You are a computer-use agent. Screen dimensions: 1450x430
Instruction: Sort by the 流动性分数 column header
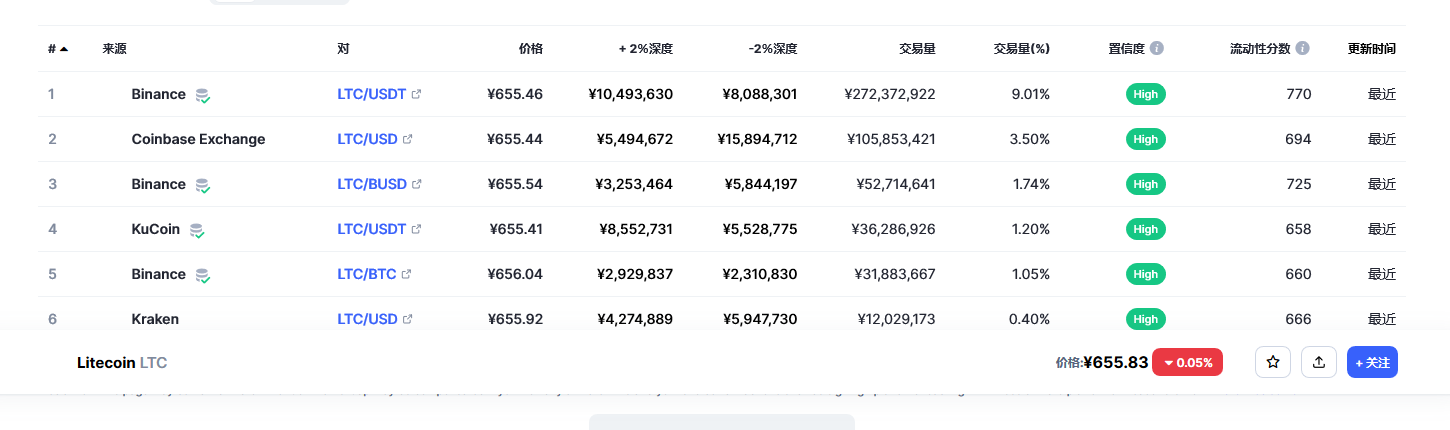click(1261, 48)
